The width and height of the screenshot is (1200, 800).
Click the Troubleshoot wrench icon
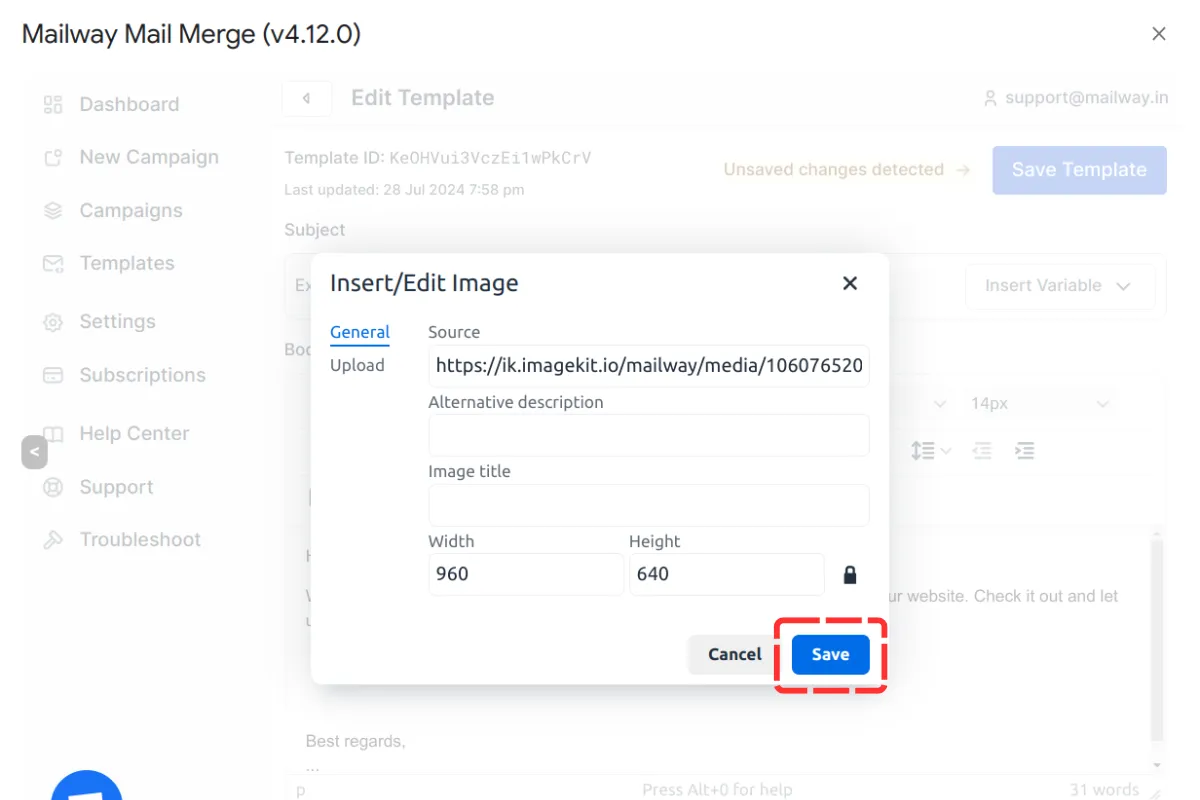[53, 540]
